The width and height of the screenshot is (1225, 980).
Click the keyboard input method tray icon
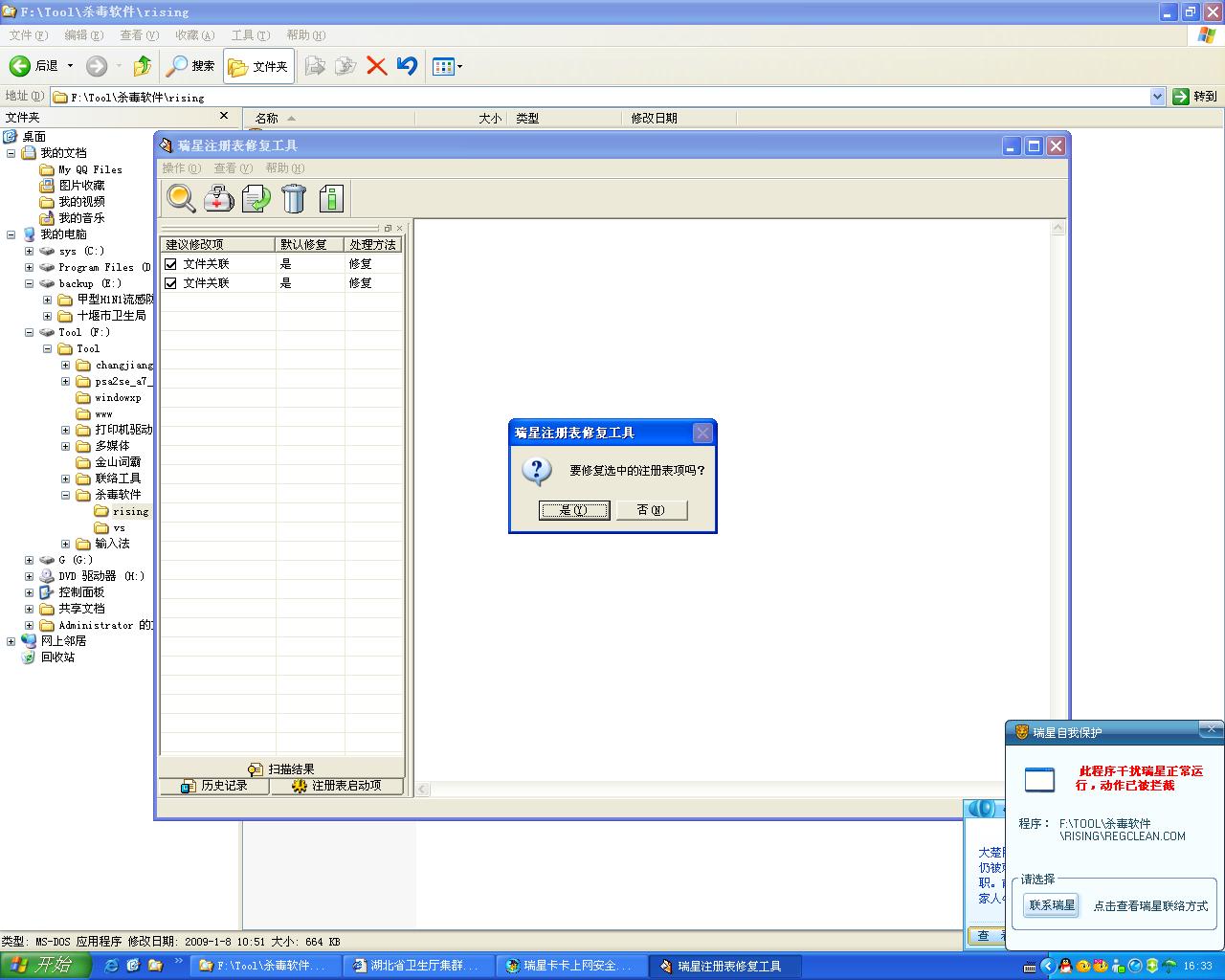[x=1030, y=967]
